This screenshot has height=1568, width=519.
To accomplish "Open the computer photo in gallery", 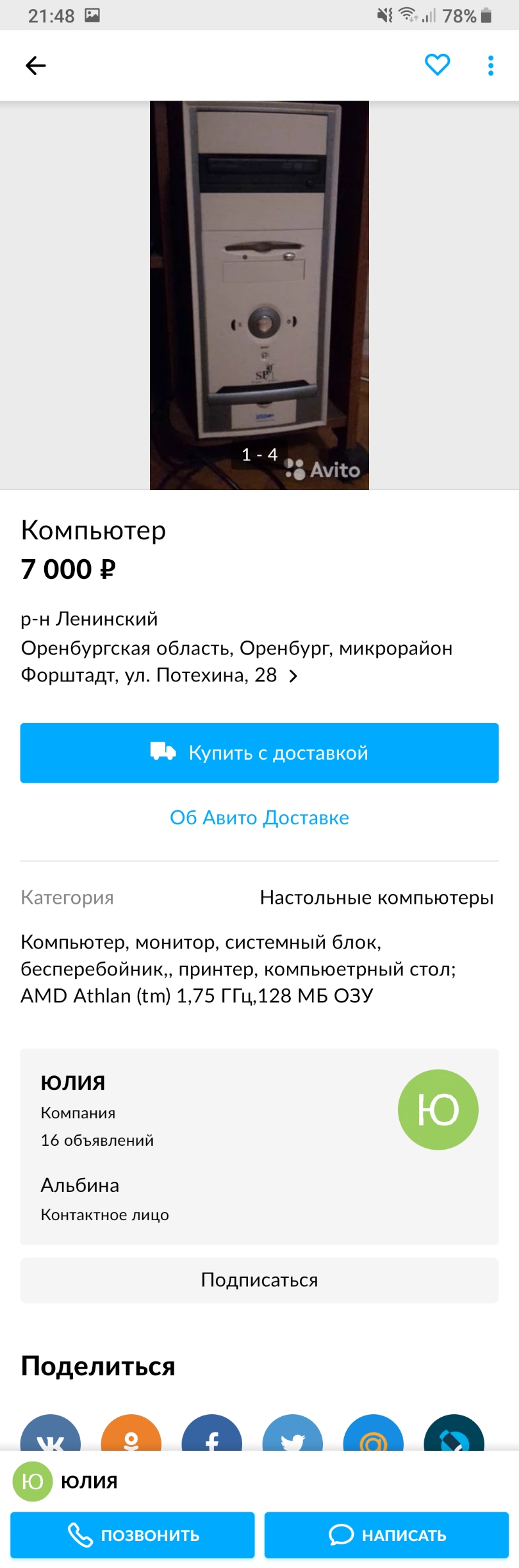I will [x=259, y=295].
